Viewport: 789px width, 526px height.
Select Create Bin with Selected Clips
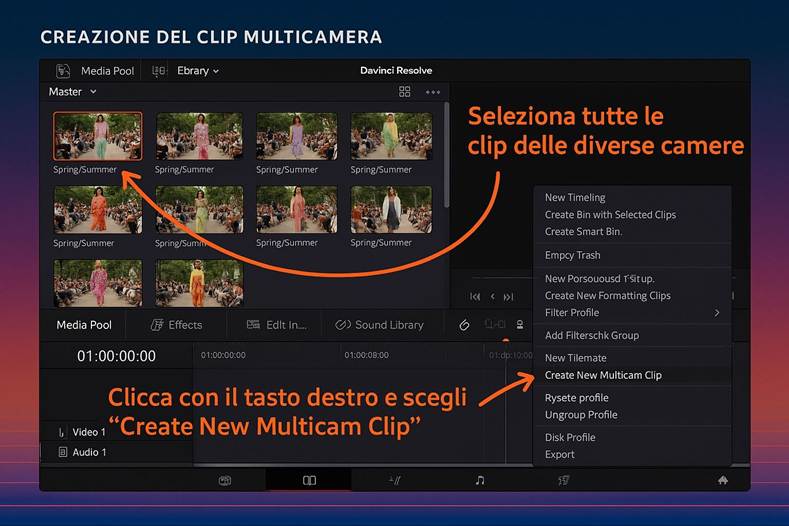[610, 214]
